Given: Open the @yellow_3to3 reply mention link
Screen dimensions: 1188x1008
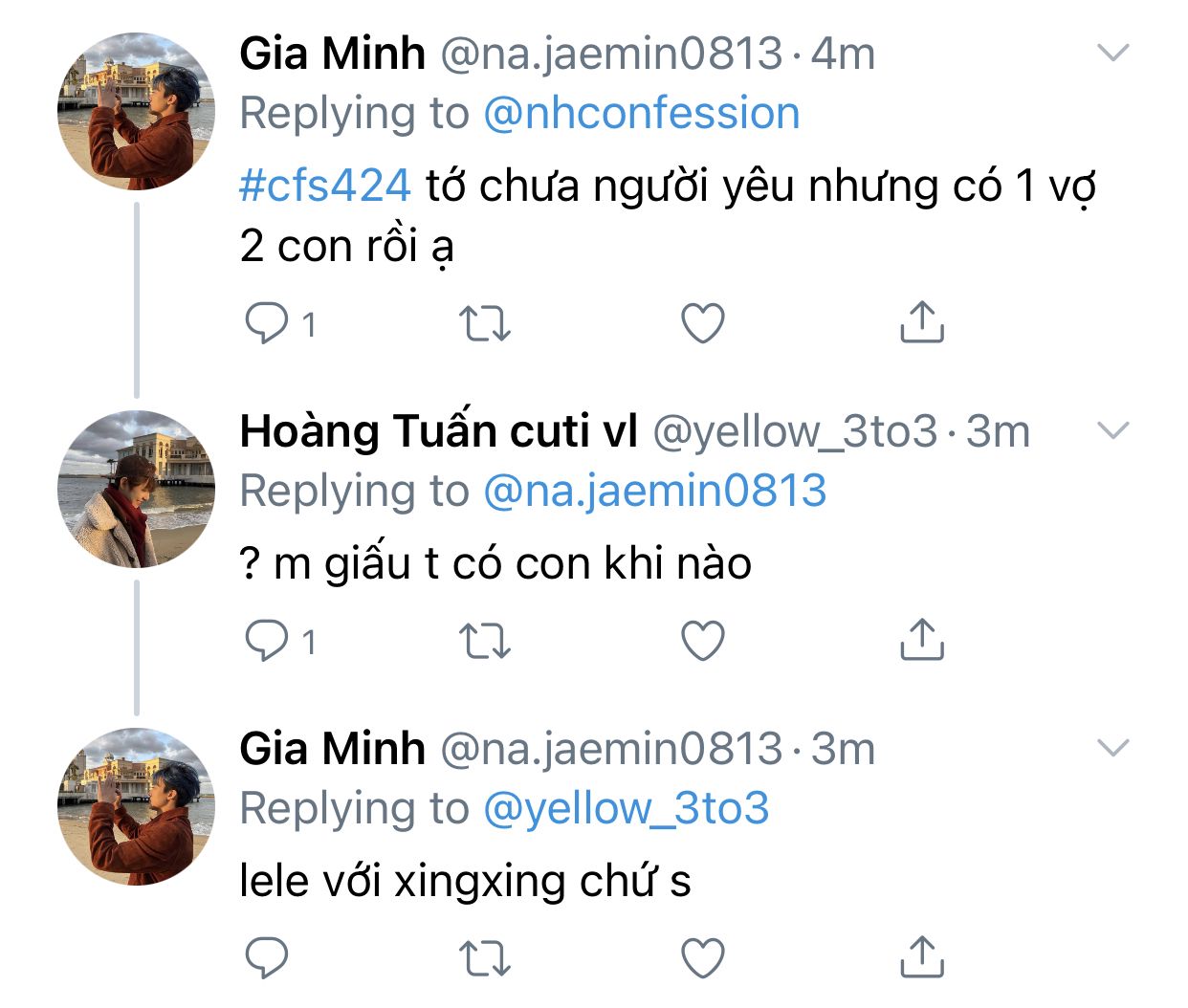Looking at the screenshot, I should tap(626, 808).
